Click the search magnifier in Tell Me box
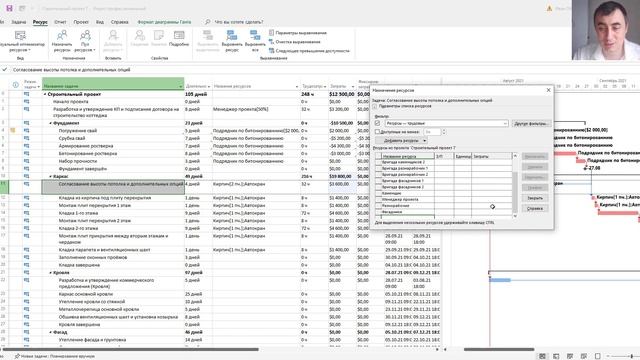The width and height of the screenshot is (640, 360). pos(208,22)
